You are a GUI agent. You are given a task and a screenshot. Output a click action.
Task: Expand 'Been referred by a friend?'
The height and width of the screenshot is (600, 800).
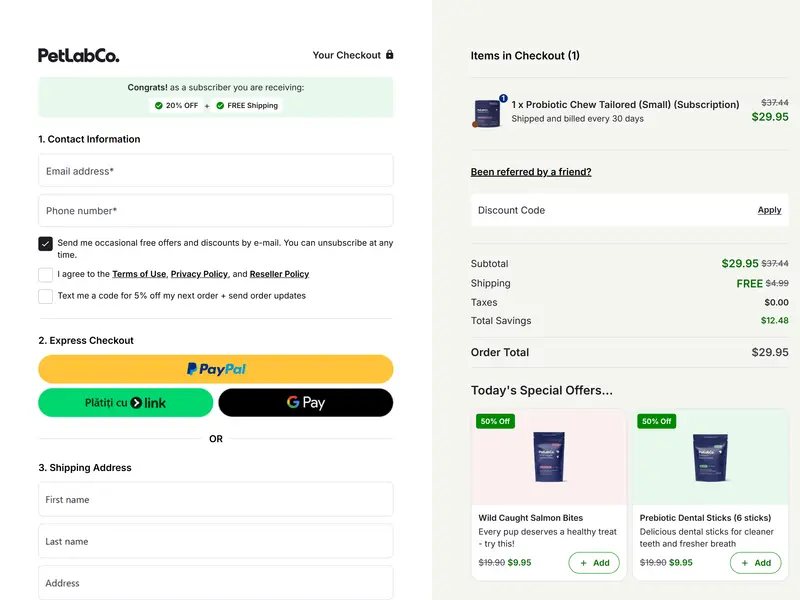coord(531,172)
